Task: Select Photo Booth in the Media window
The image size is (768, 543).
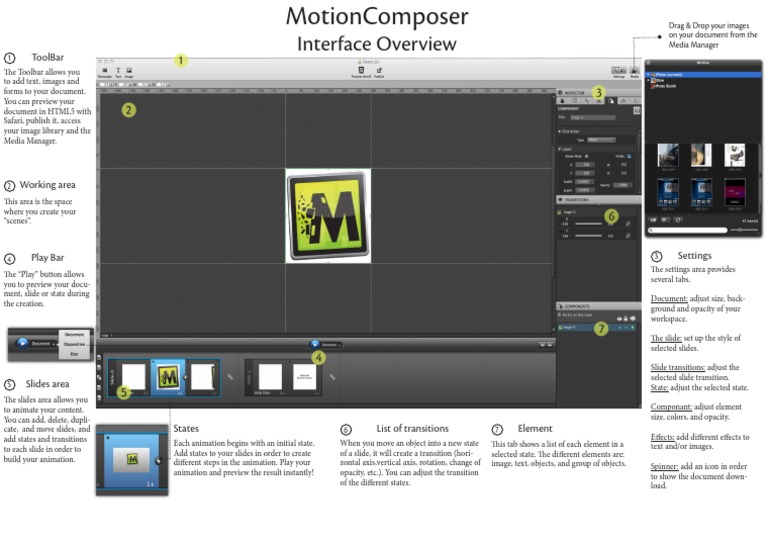Action: (664, 86)
